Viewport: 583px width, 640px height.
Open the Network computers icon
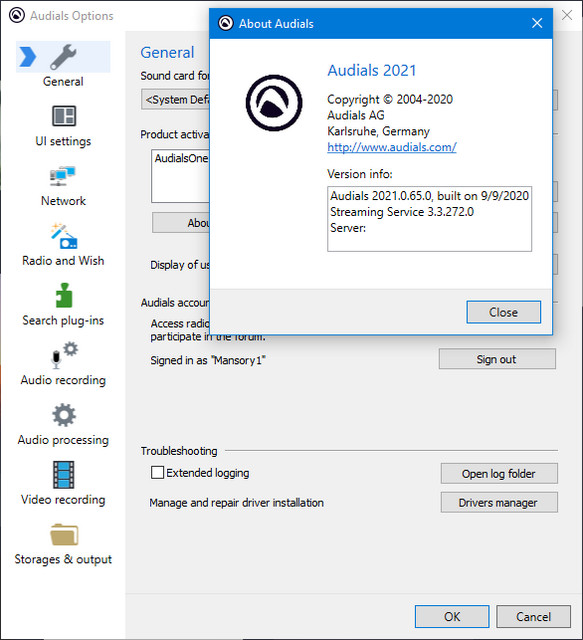click(x=62, y=176)
